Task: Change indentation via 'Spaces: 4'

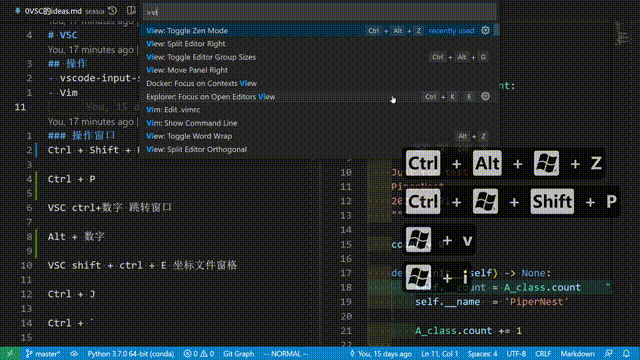Action: click(x=482, y=353)
